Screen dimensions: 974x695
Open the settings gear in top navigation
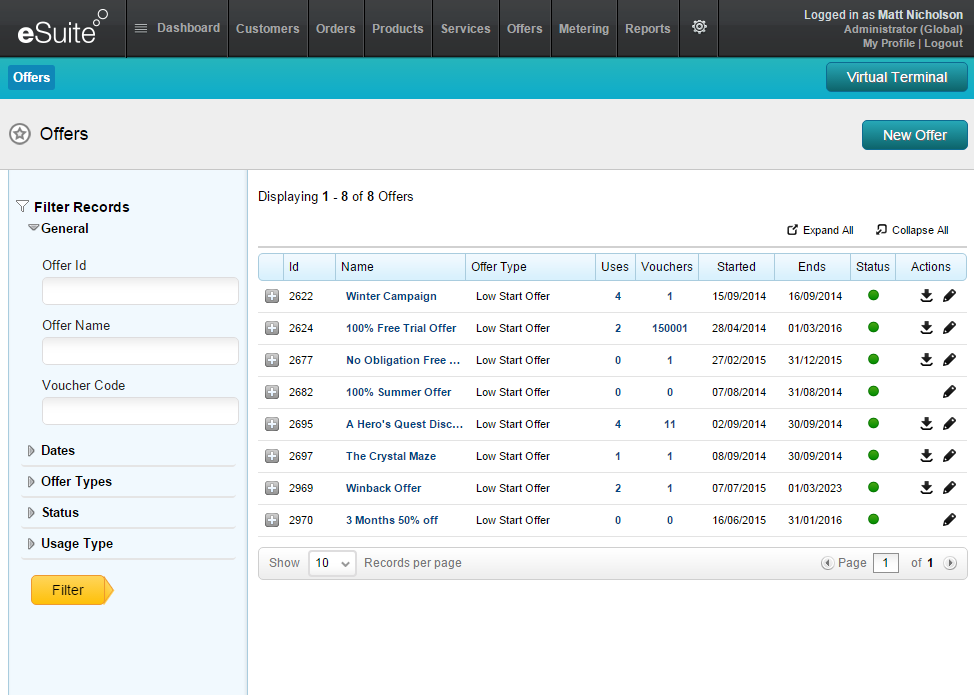[x=699, y=28]
